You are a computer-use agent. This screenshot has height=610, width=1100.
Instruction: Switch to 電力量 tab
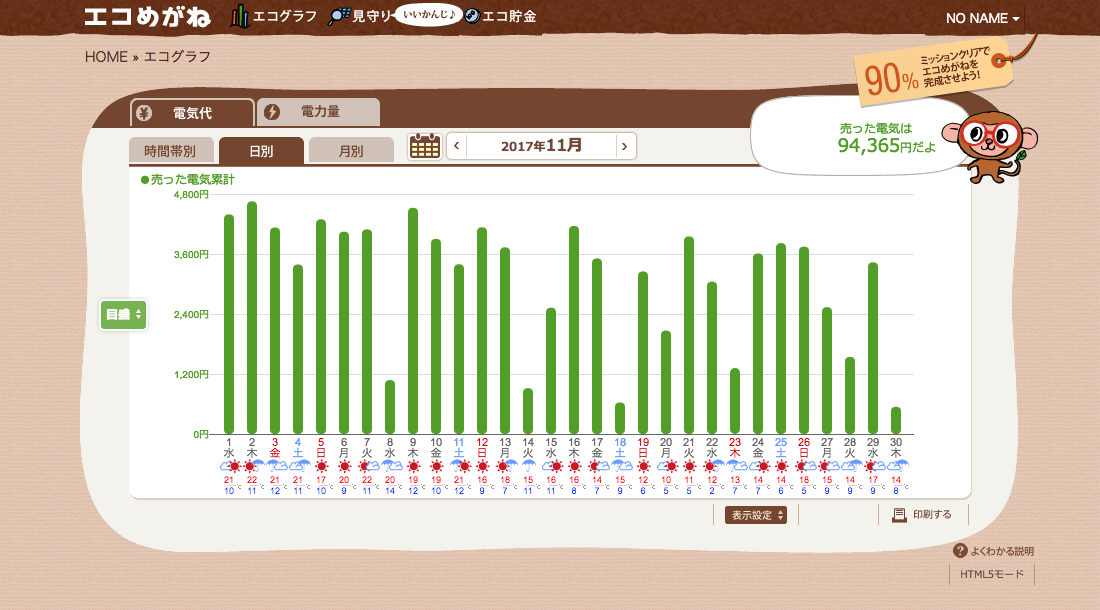click(319, 111)
